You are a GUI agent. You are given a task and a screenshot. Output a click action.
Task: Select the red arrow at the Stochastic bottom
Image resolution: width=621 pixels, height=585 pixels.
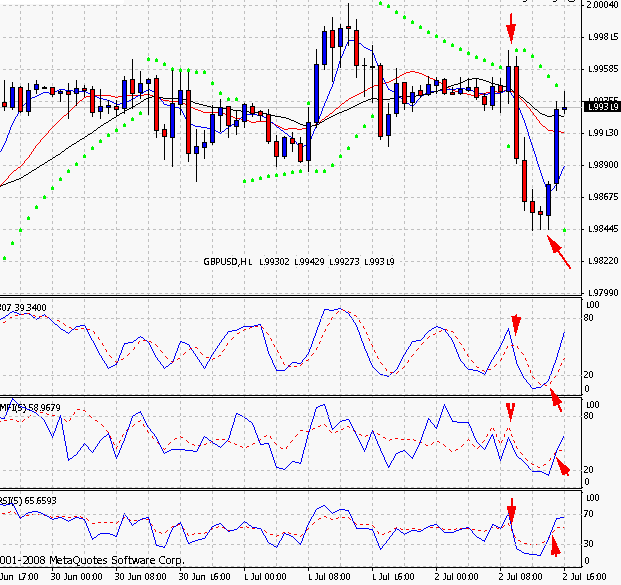click(555, 400)
